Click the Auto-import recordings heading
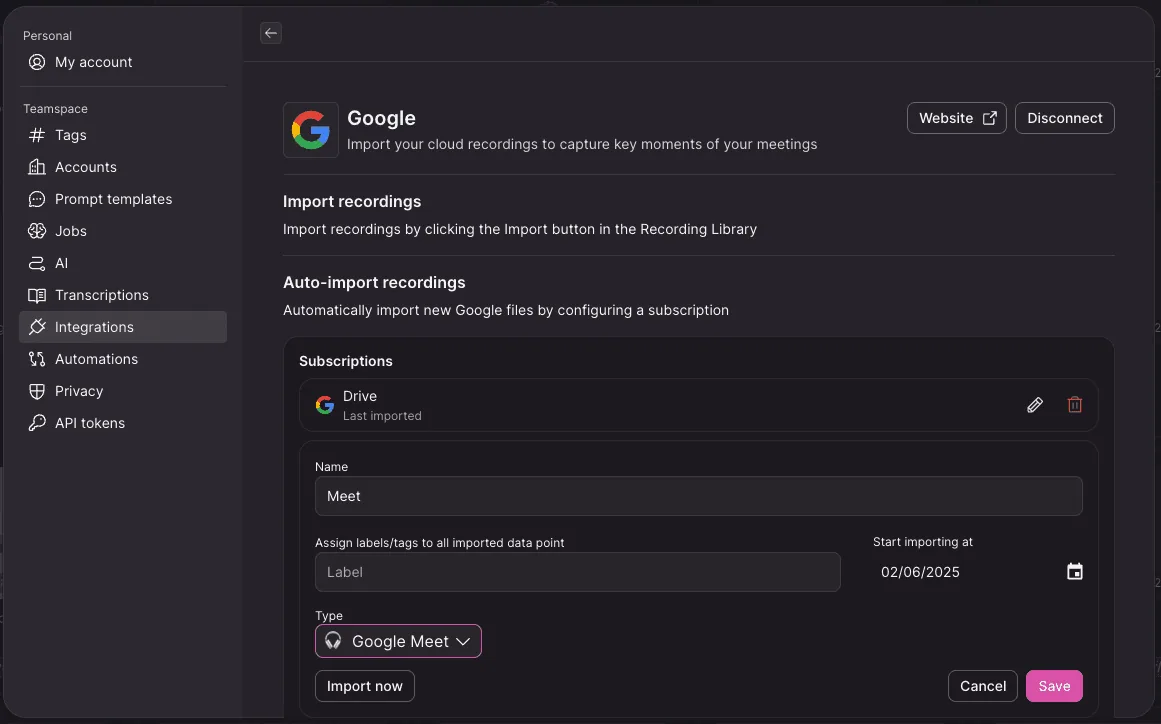This screenshot has width=1161, height=724. point(374,283)
